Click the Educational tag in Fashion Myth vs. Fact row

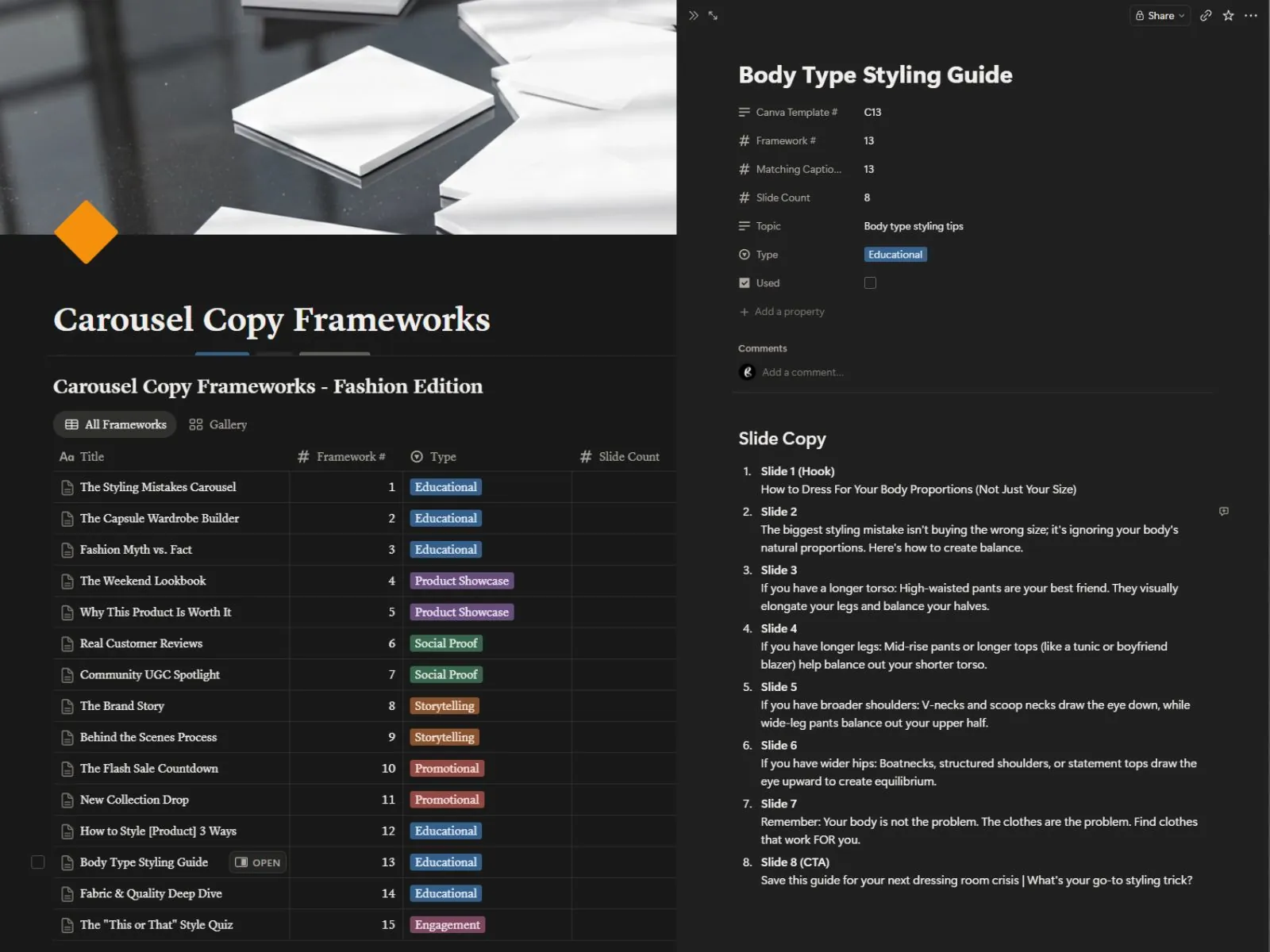click(x=446, y=550)
